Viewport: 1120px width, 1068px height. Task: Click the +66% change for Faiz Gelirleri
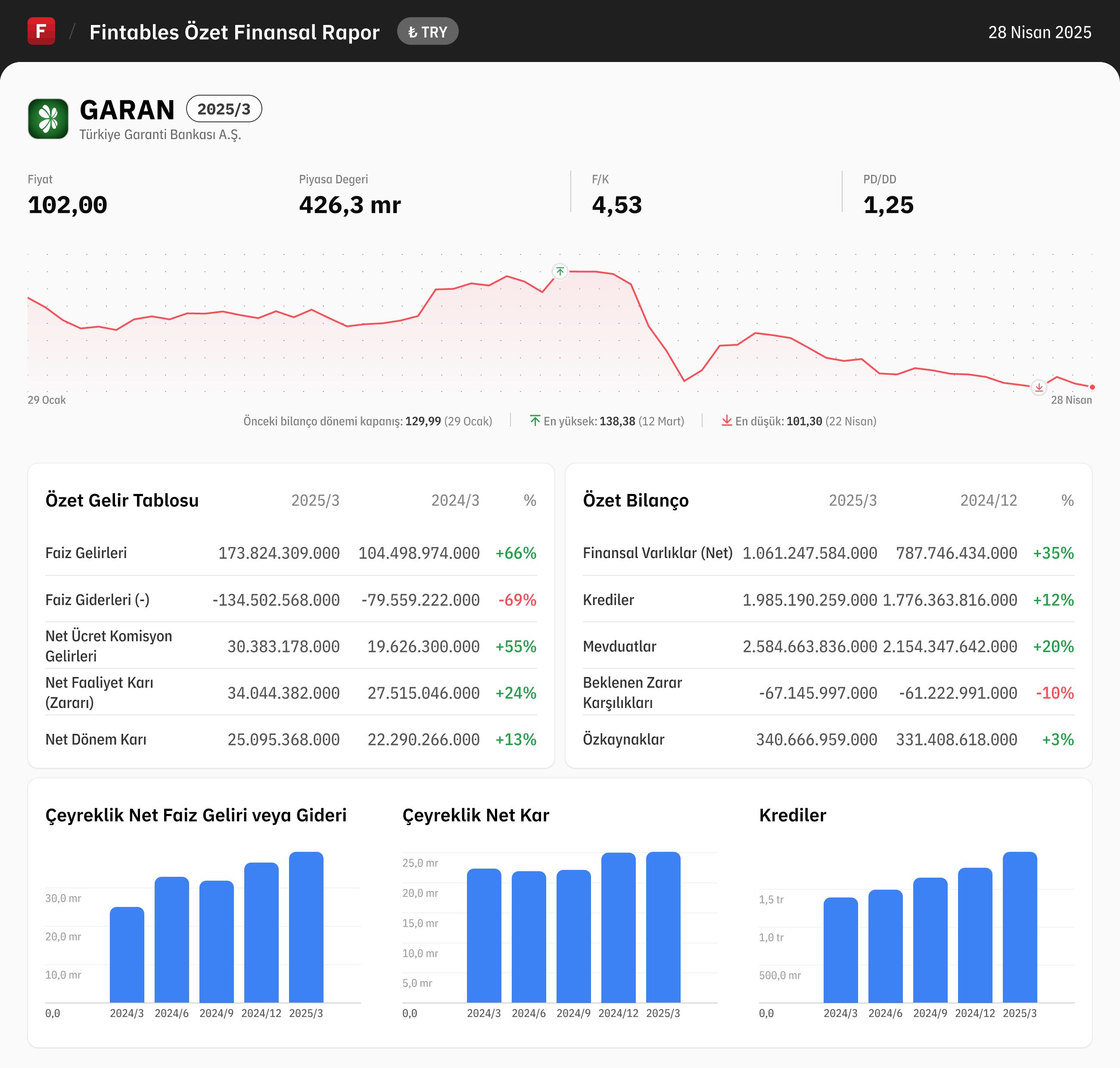tap(516, 553)
